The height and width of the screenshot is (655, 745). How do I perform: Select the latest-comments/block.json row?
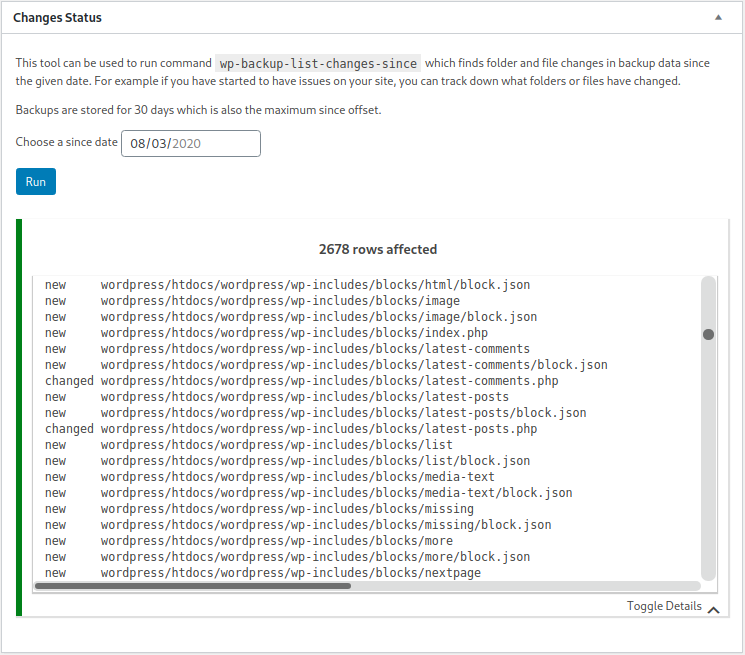pos(326,365)
